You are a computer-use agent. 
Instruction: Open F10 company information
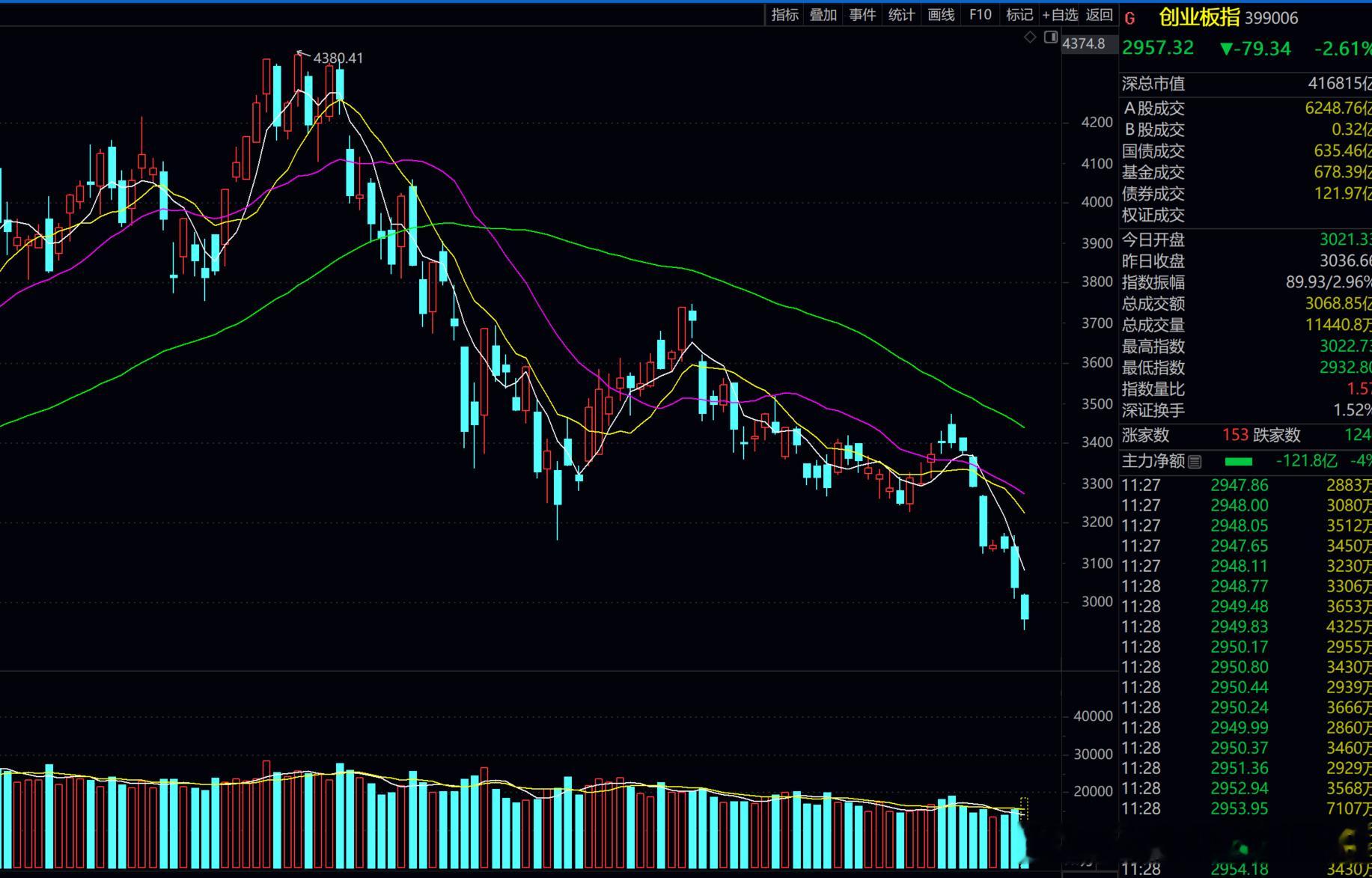pos(980,14)
